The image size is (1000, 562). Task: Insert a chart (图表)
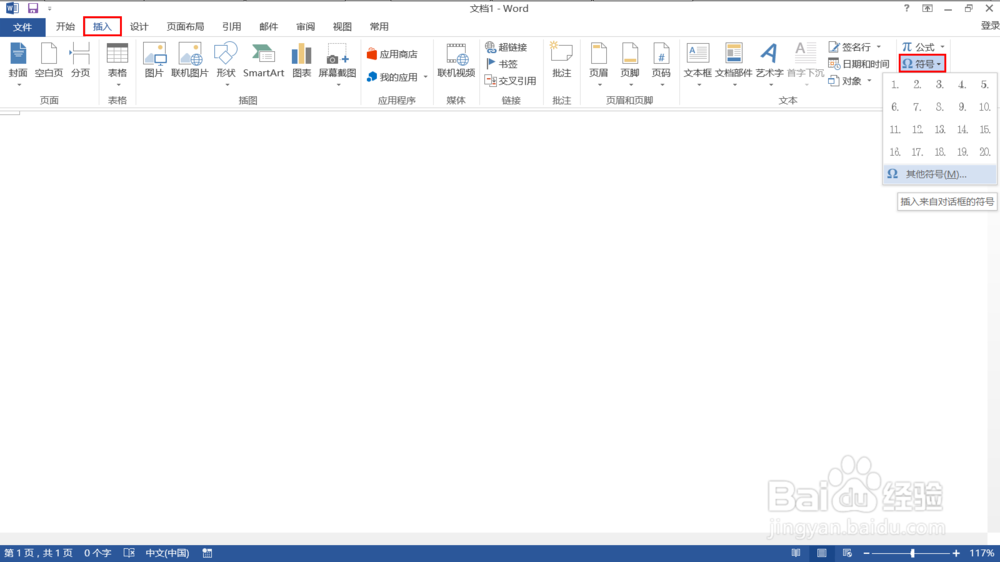[302, 61]
